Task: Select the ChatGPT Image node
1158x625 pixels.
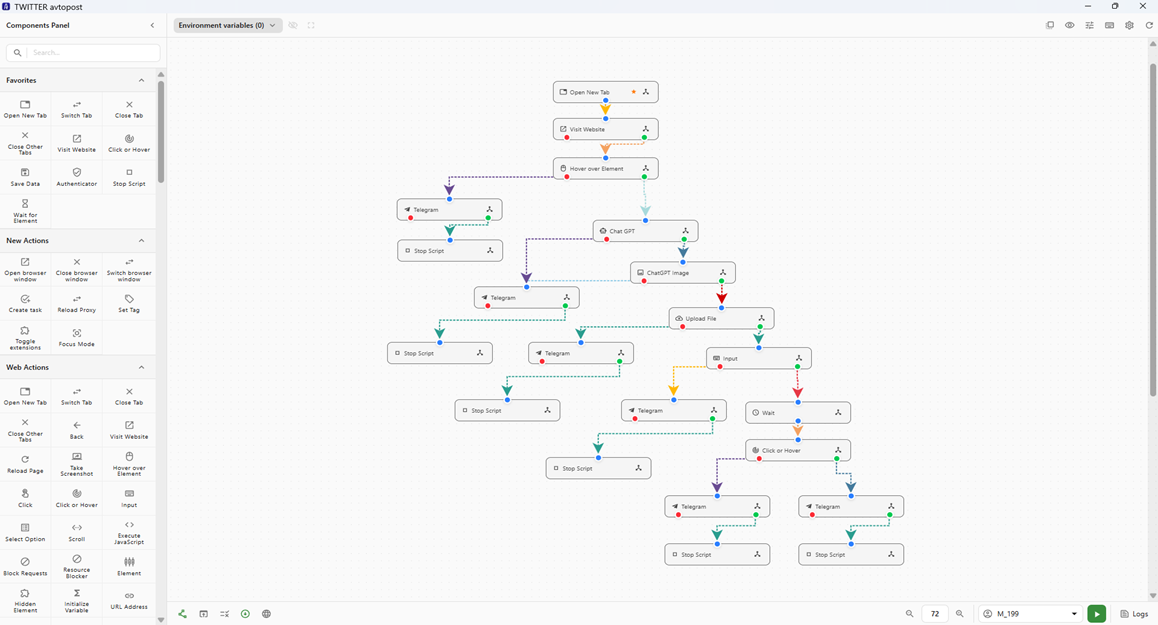Action: pyautogui.click(x=683, y=273)
